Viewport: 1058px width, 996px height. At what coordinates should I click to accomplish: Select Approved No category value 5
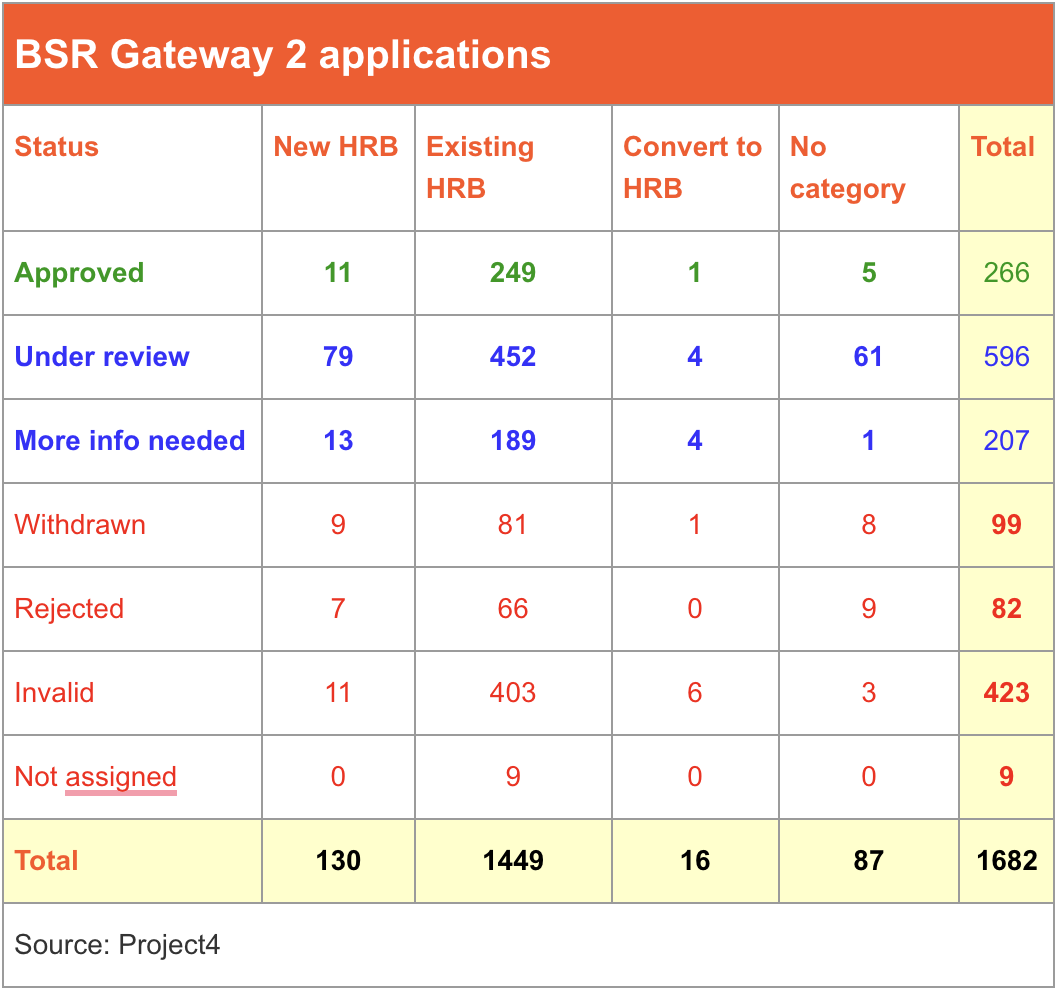coord(868,273)
